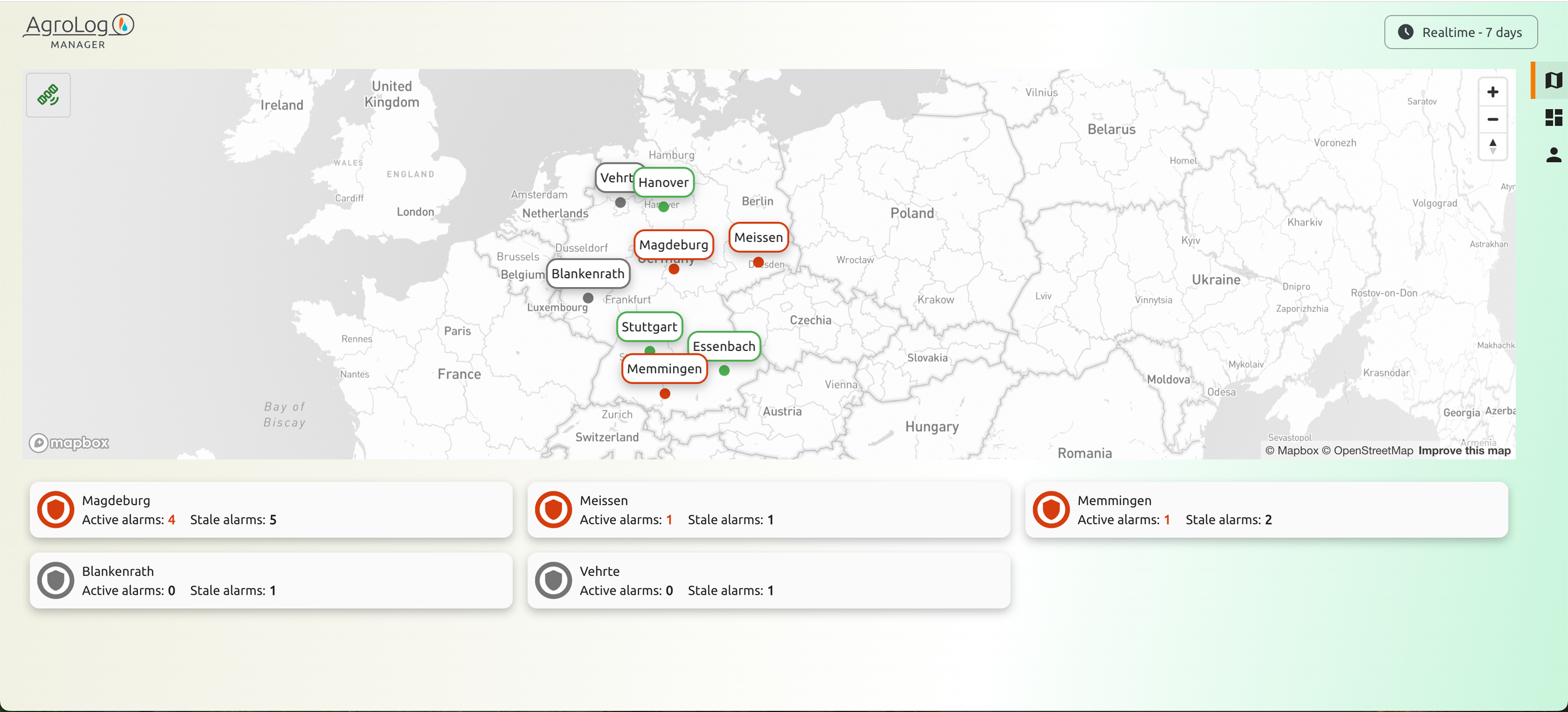Screen dimensions: 1568x712
Task: Click the gray shield icon for Vehrte
Action: click(553, 580)
